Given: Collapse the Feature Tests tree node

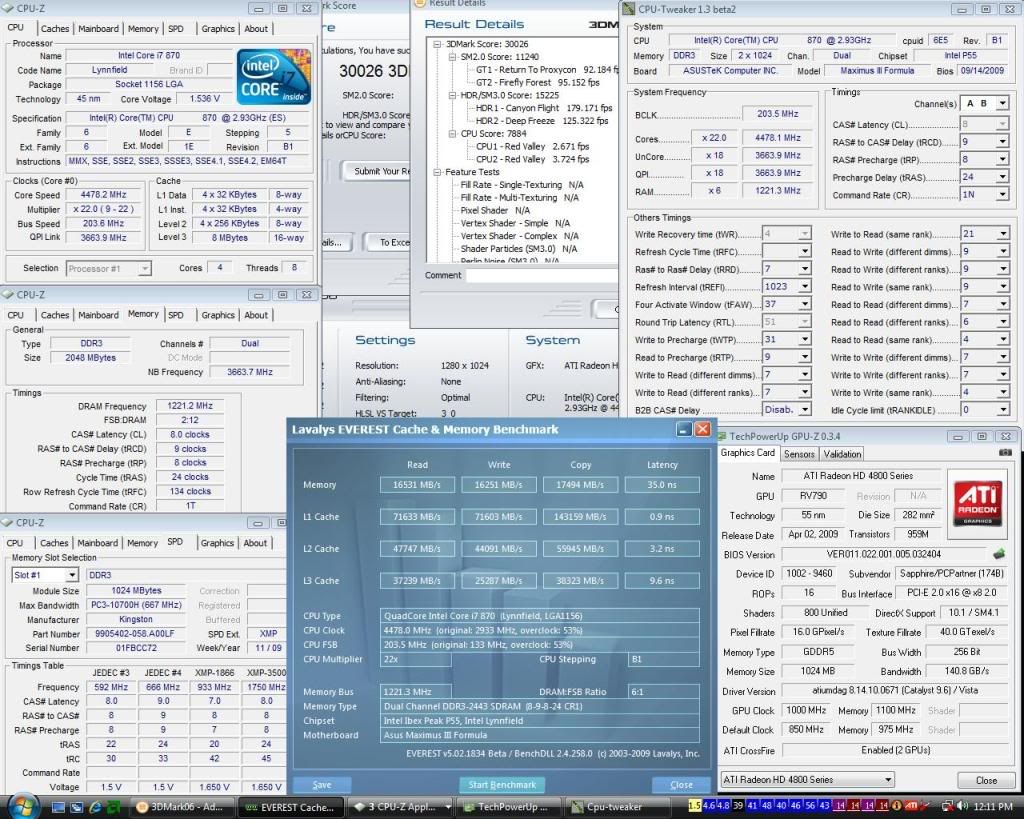Looking at the screenshot, I should tap(437, 172).
